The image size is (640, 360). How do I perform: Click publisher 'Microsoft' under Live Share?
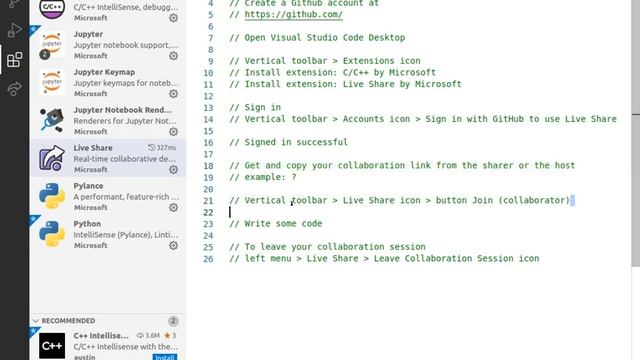tap(91, 169)
